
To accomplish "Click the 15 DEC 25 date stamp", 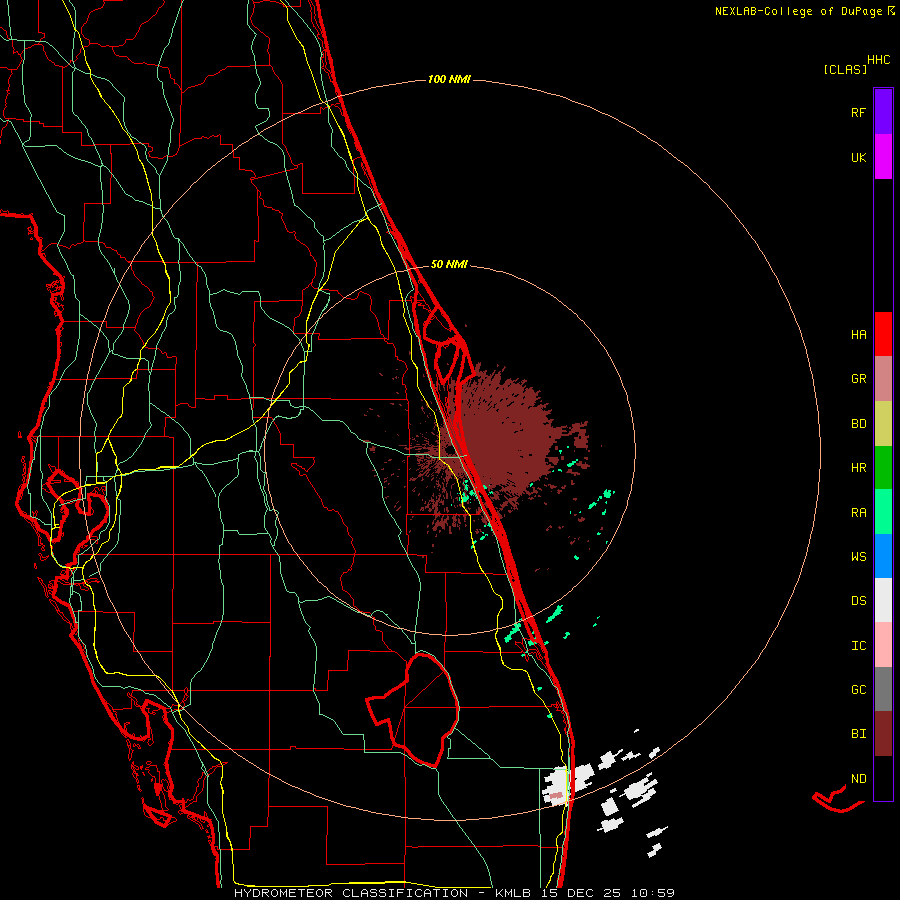I will (581, 893).
